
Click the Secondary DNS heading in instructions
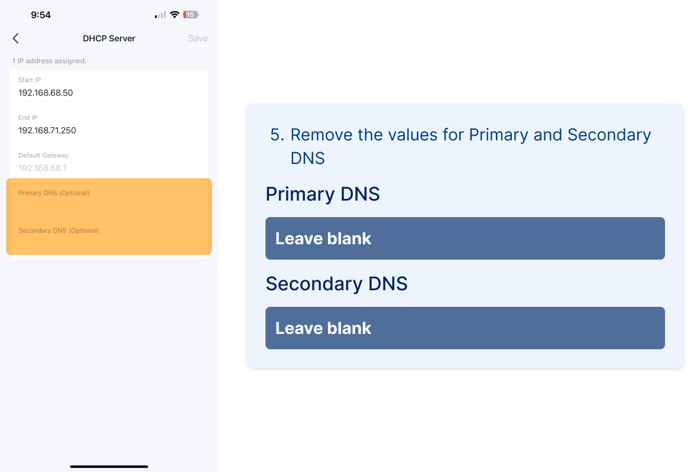(x=337, y=284)
